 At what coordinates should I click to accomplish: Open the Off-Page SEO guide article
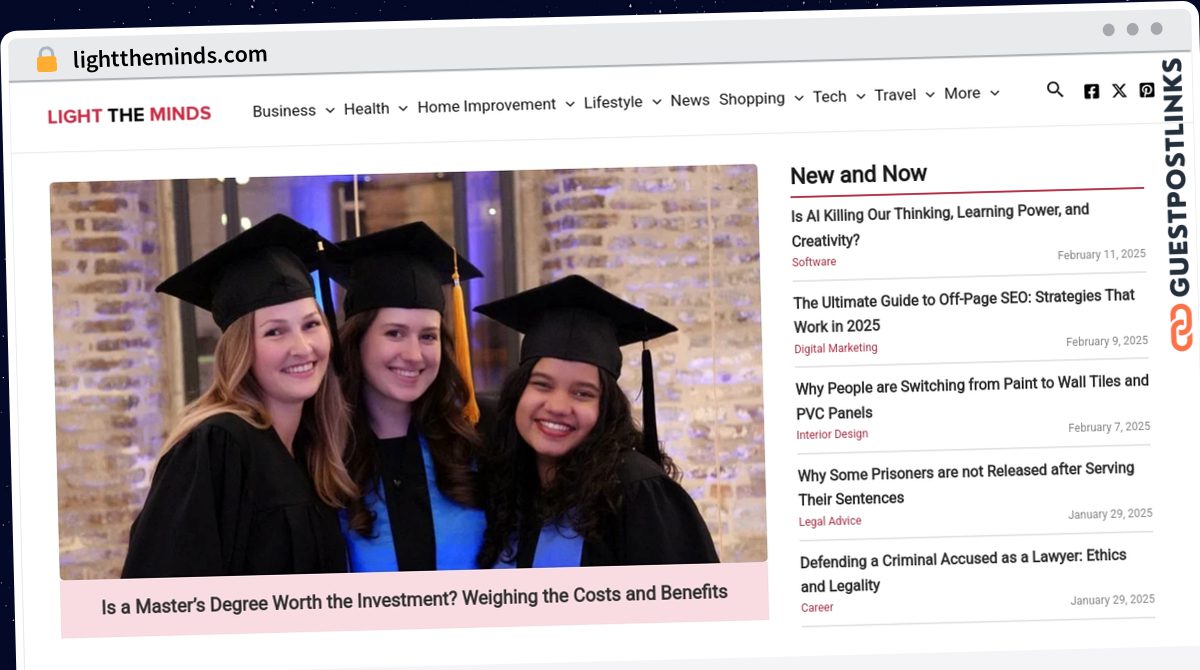pos(964,311)
